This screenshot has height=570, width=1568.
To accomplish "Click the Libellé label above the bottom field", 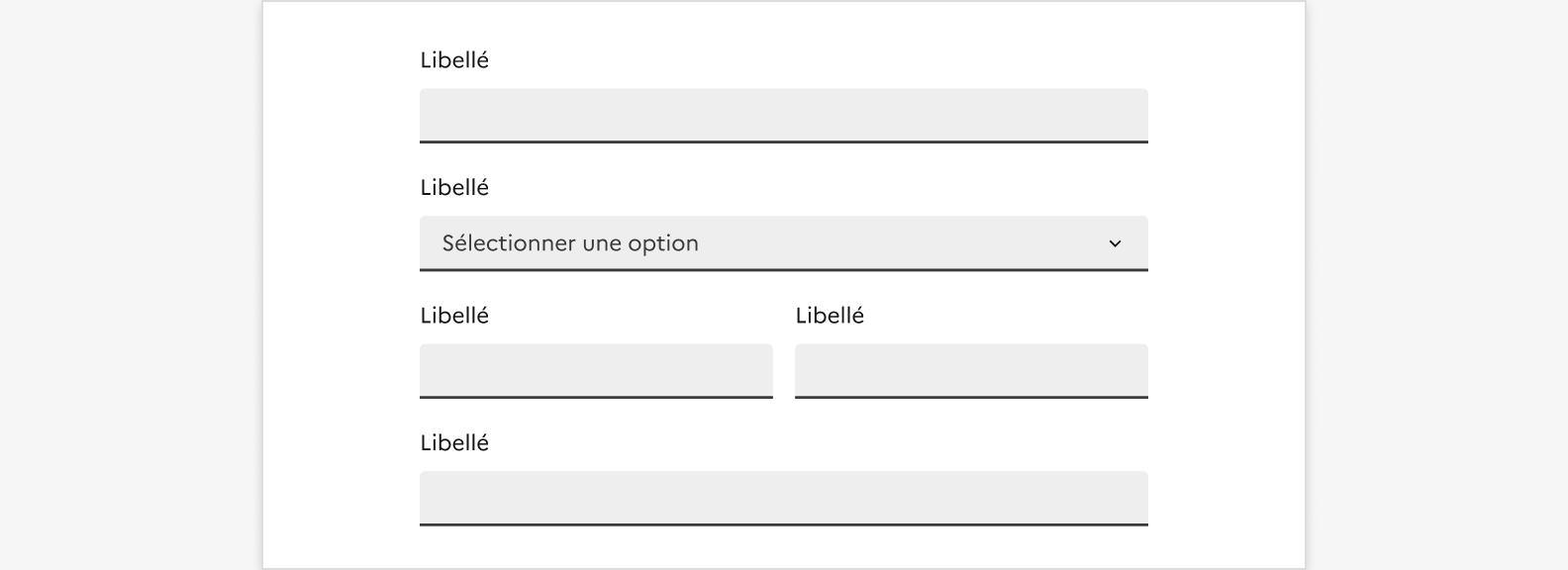I will pos(454,443).
